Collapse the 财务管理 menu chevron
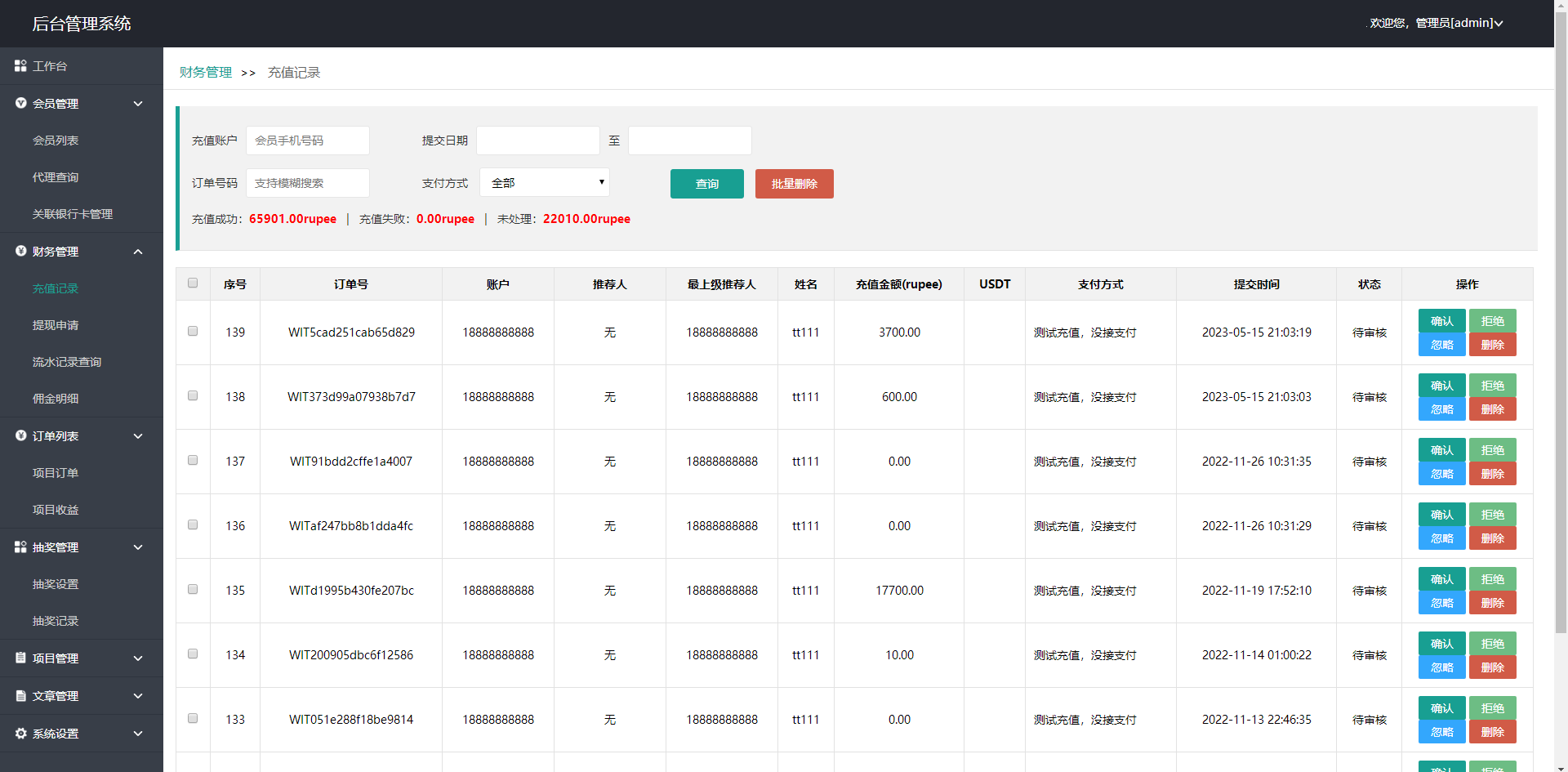This screenshot has height=772, width=1568. [138, 252]
